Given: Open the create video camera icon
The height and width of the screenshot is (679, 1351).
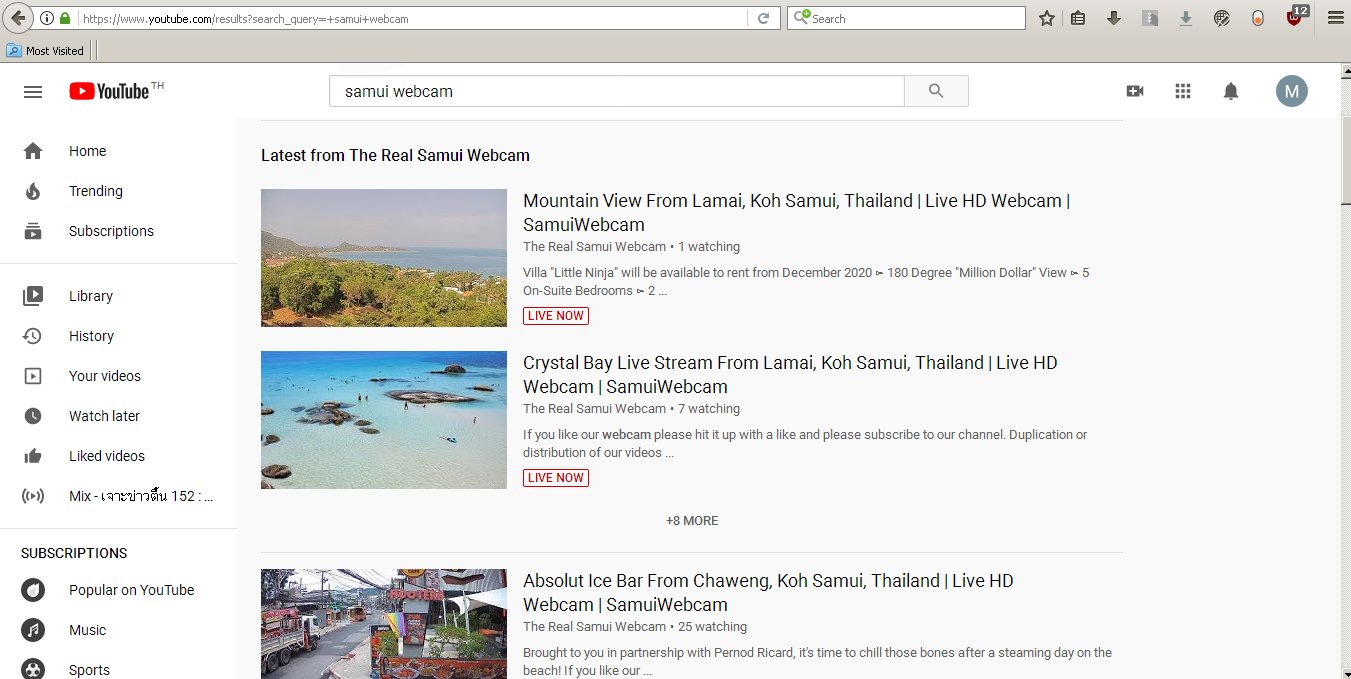Looking at the screenshot, I should point(1135,91).
